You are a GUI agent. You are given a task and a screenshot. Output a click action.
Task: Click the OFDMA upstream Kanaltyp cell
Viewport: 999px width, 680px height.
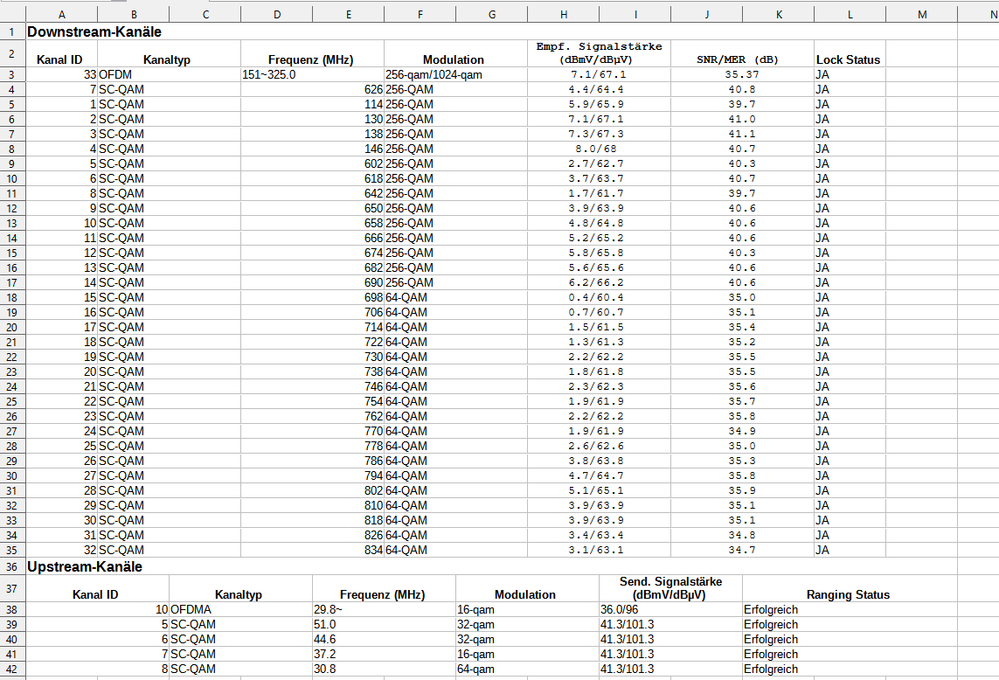coord(240,610)
